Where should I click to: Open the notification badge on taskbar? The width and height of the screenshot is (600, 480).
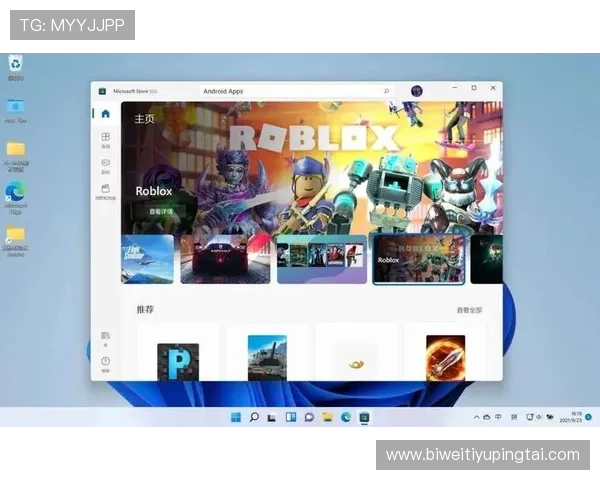[x=588, y=417]
